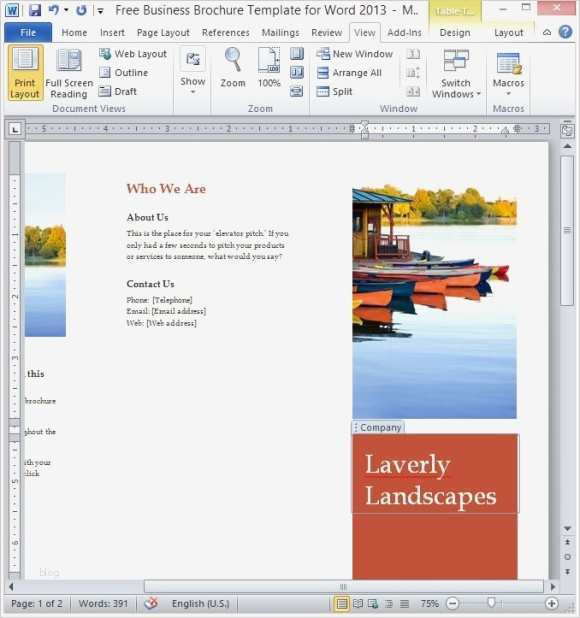The width and height of the screenshot is (580, 618).
Task: Open the Page Layout tab
Action: point(163,33)
